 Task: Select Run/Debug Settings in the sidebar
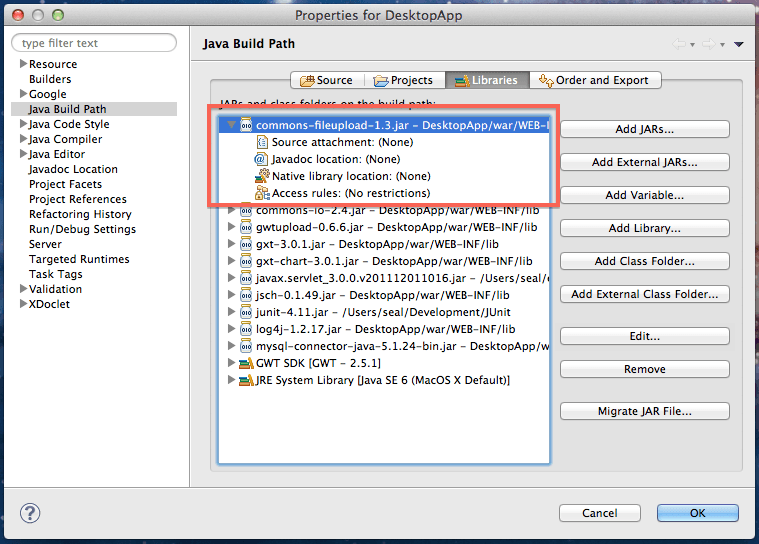(x=82, y=229)
